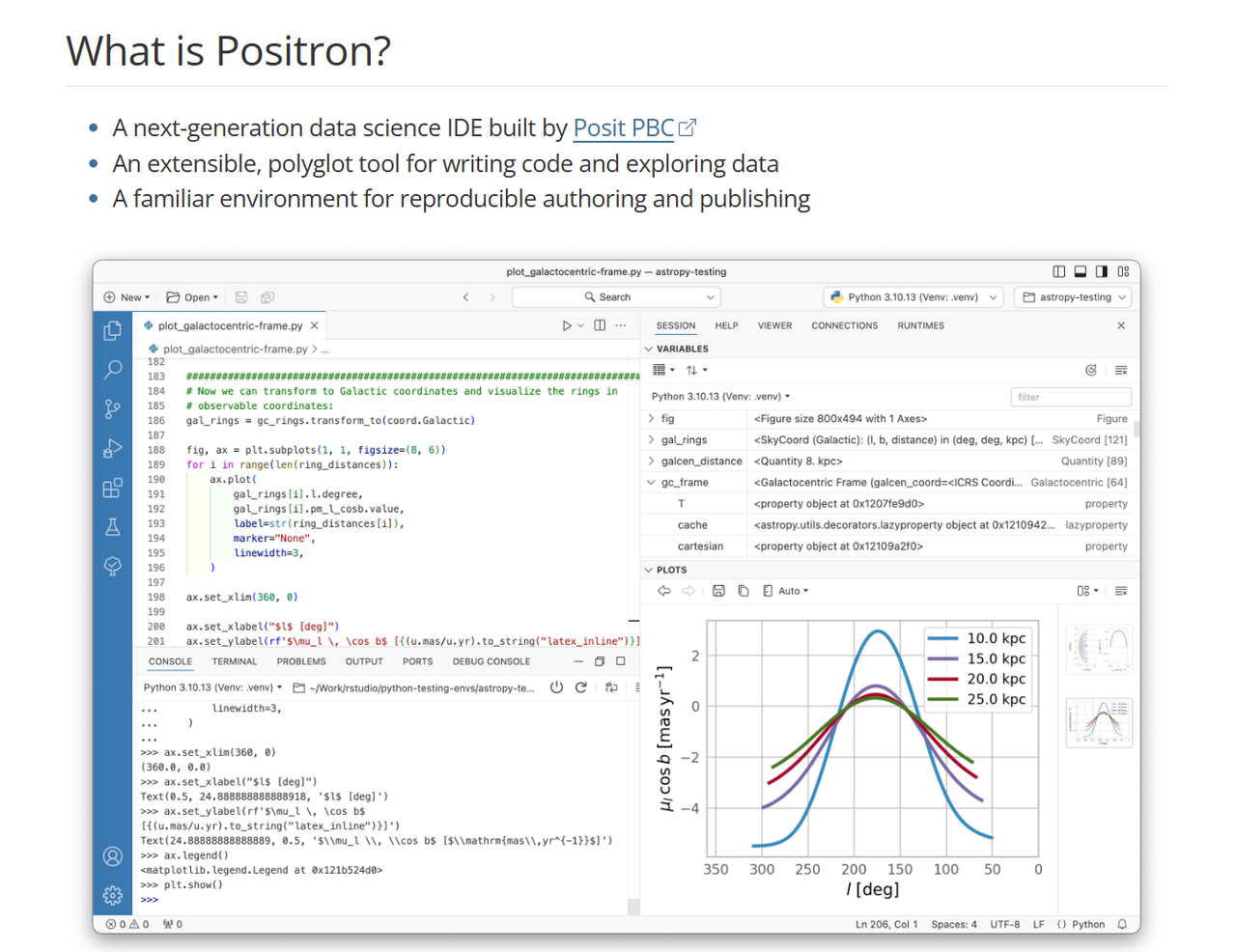
Task: Open the Explorer view in activity bar
Action: click(113, 330)
